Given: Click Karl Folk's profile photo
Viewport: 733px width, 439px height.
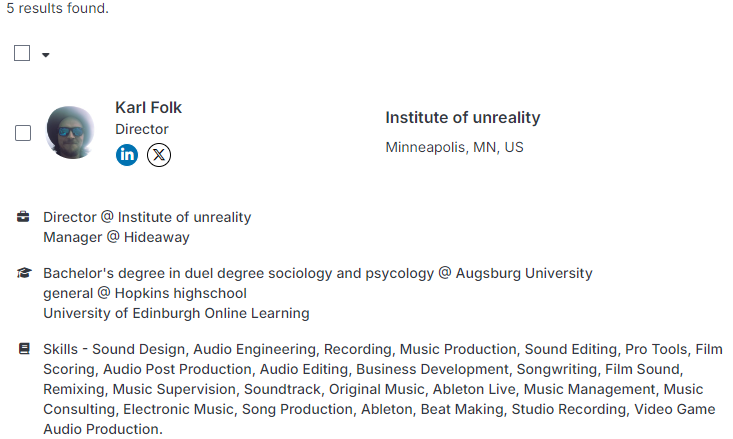Looking at the screenshot, I should [x=70, y=132].
